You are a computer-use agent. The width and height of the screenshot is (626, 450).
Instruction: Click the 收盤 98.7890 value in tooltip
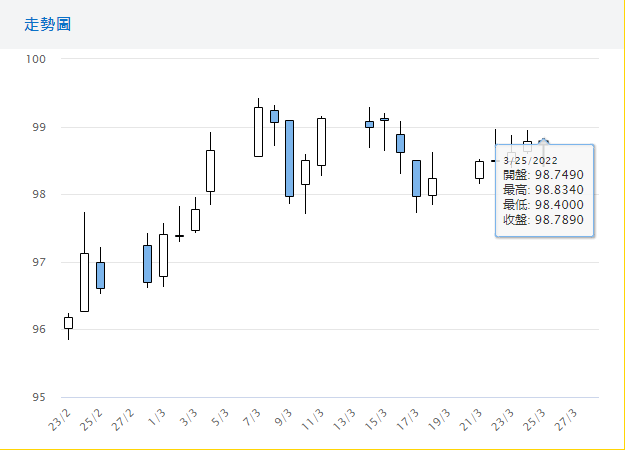click(x=543, y=220)
